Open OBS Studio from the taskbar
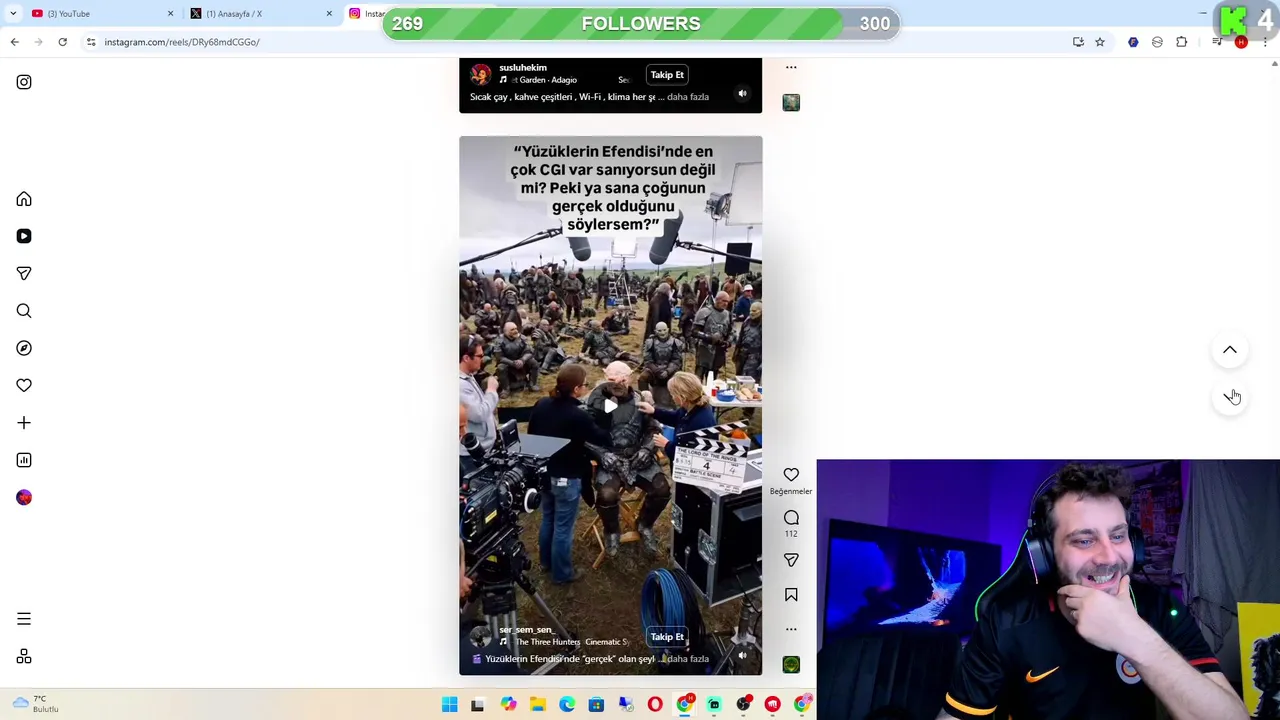 (x=743, y=705)
